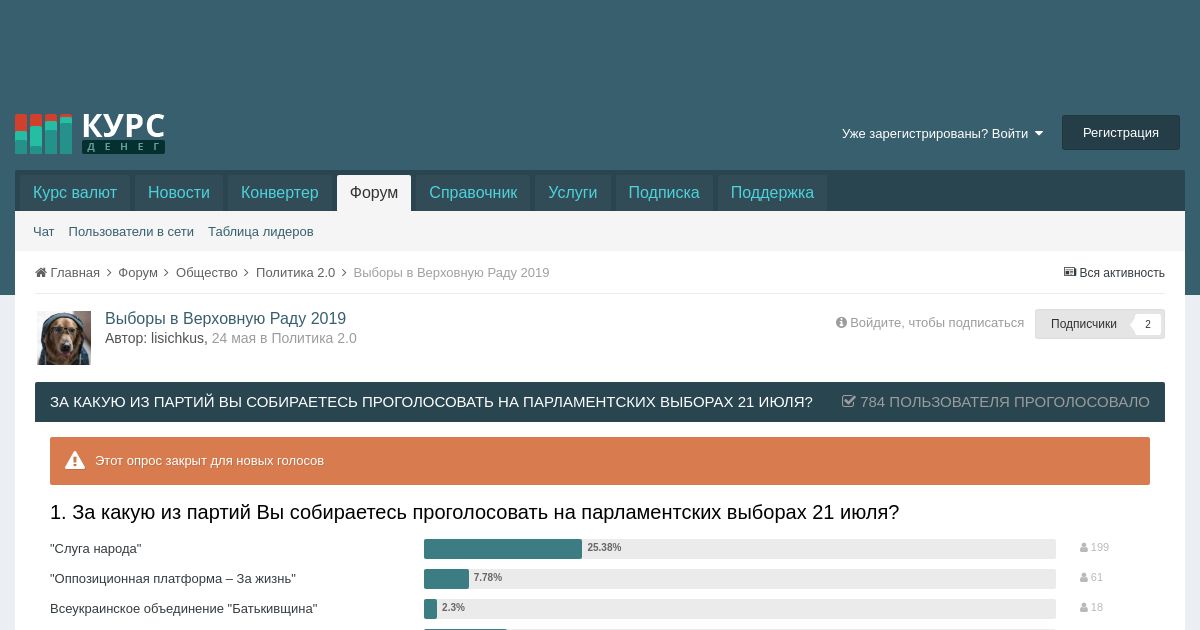This screenshot has width=1200, height=630.
Task: Click Оппозиционная платформа 7.78% progress bar
Action: click(x=740, y=578)
